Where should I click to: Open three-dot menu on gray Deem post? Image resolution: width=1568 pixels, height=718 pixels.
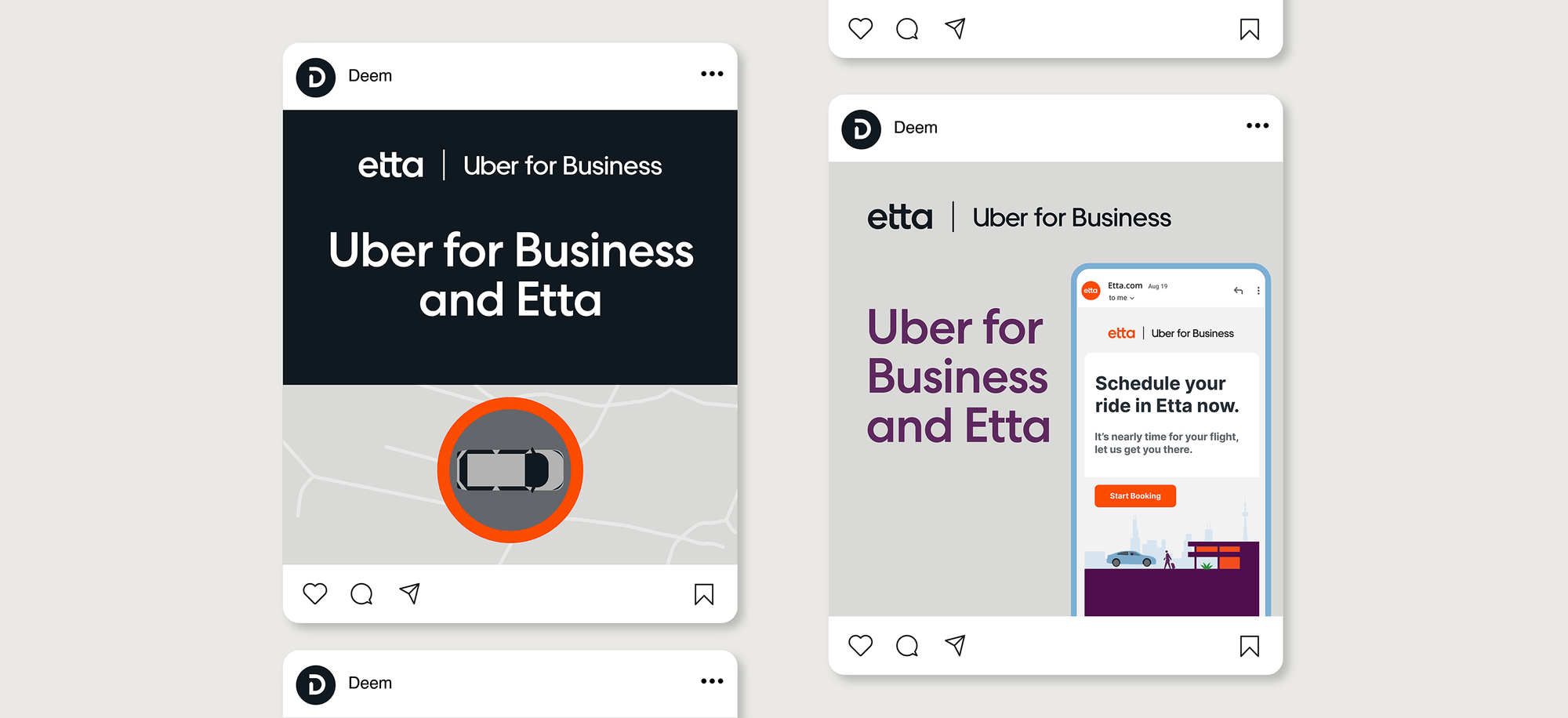[x=1258, y=125]
